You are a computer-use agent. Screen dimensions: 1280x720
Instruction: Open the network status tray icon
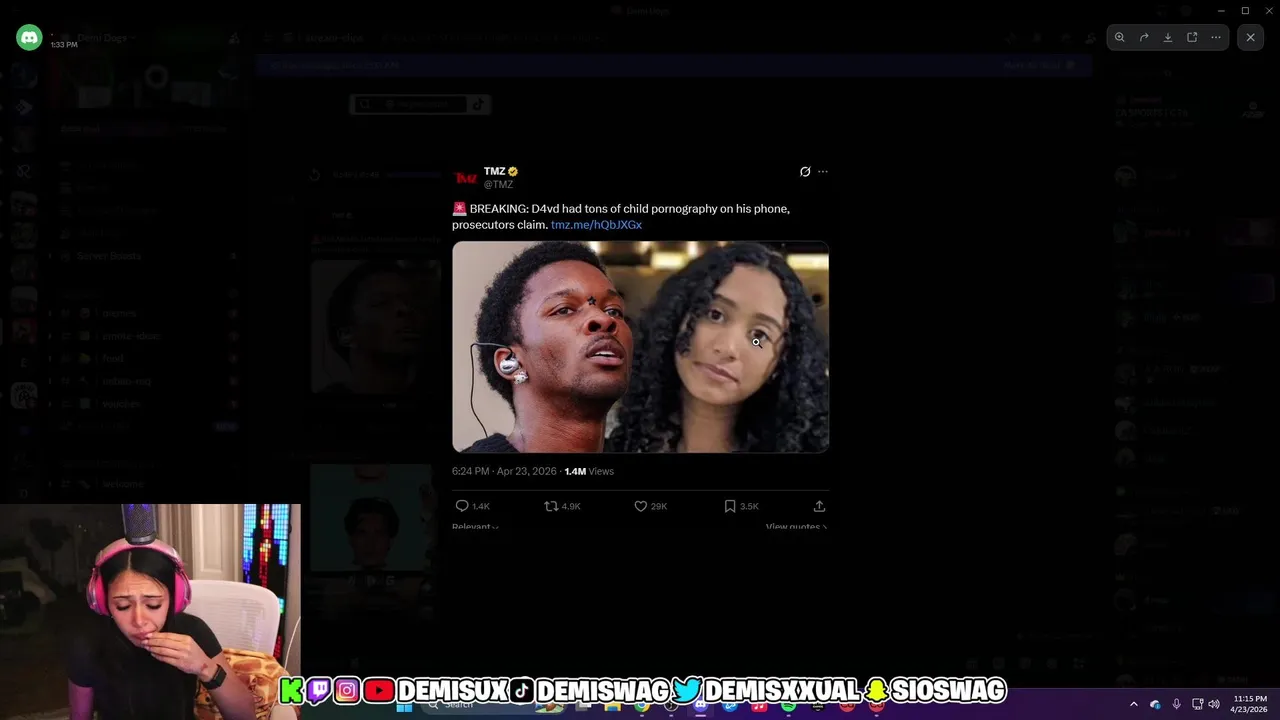pos(1197,704)
